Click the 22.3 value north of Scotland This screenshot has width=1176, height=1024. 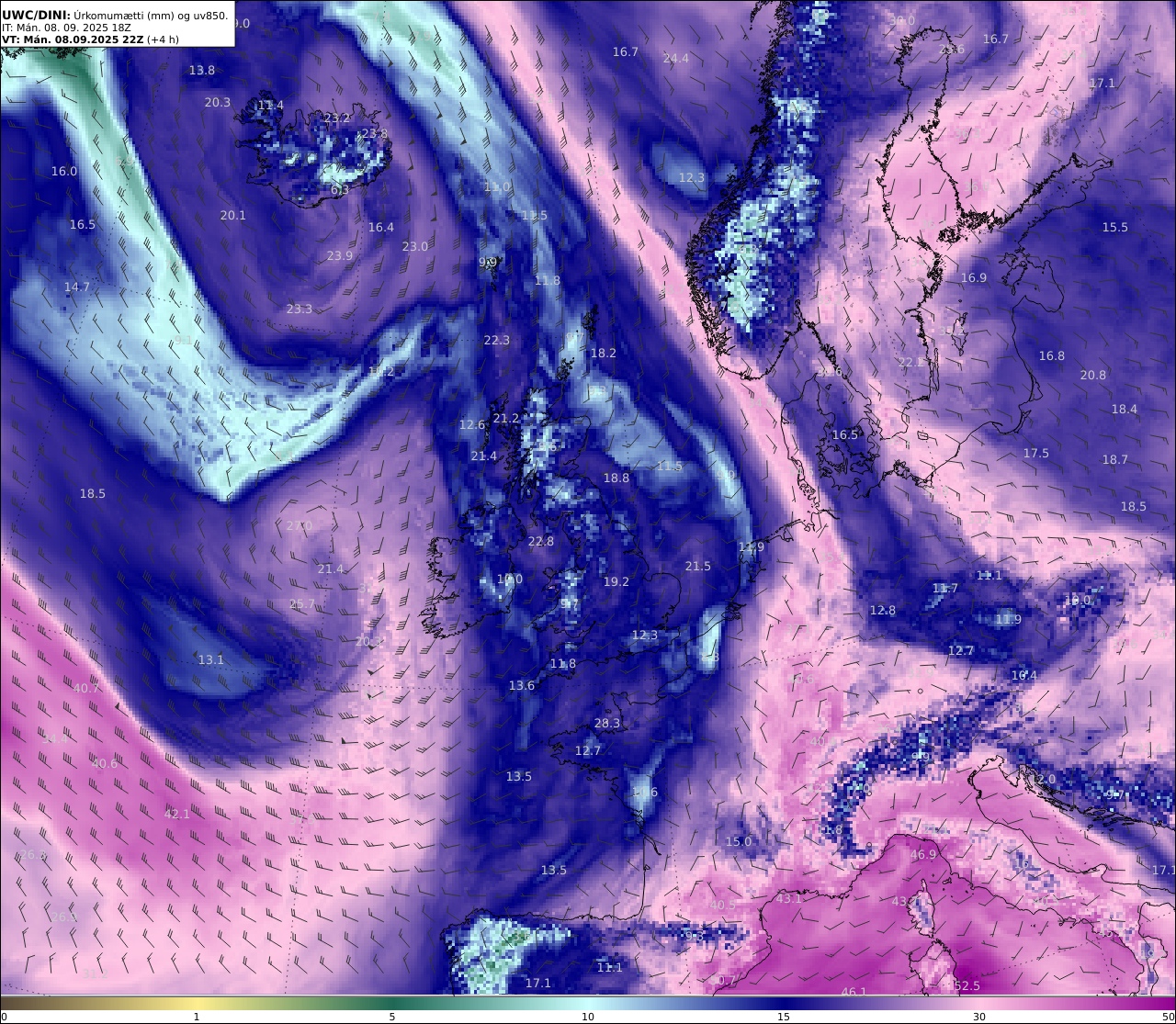point(497,341)
